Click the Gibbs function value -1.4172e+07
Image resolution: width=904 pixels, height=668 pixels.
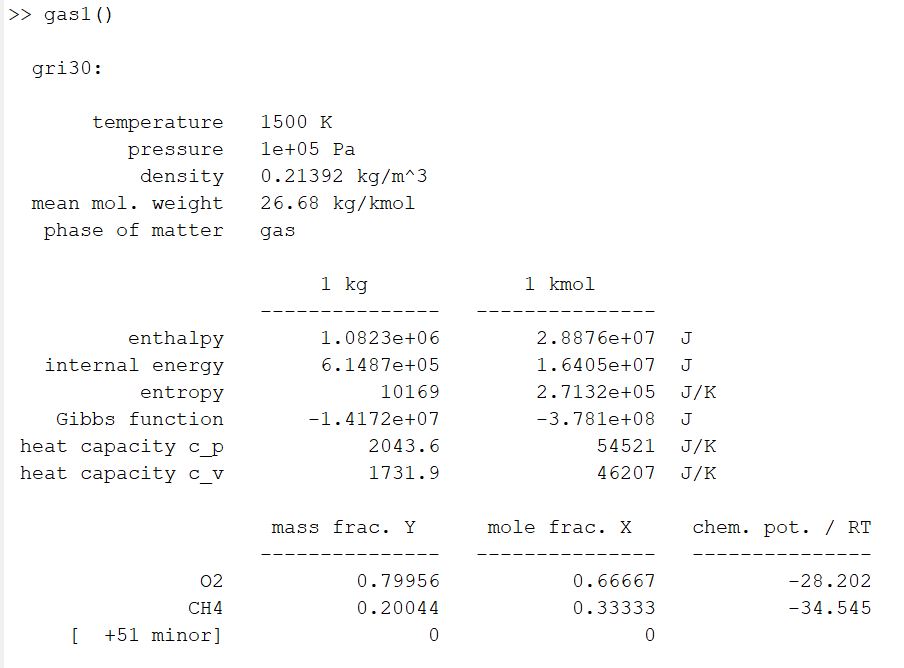pyautogui.click(x=374, y=419)
